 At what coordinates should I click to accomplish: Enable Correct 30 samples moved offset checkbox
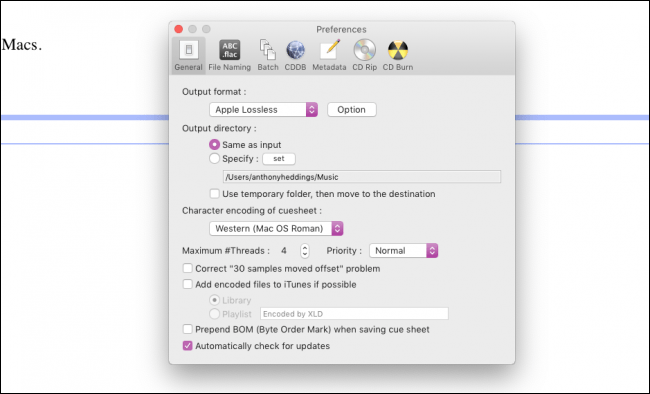[x=188, y=268]
